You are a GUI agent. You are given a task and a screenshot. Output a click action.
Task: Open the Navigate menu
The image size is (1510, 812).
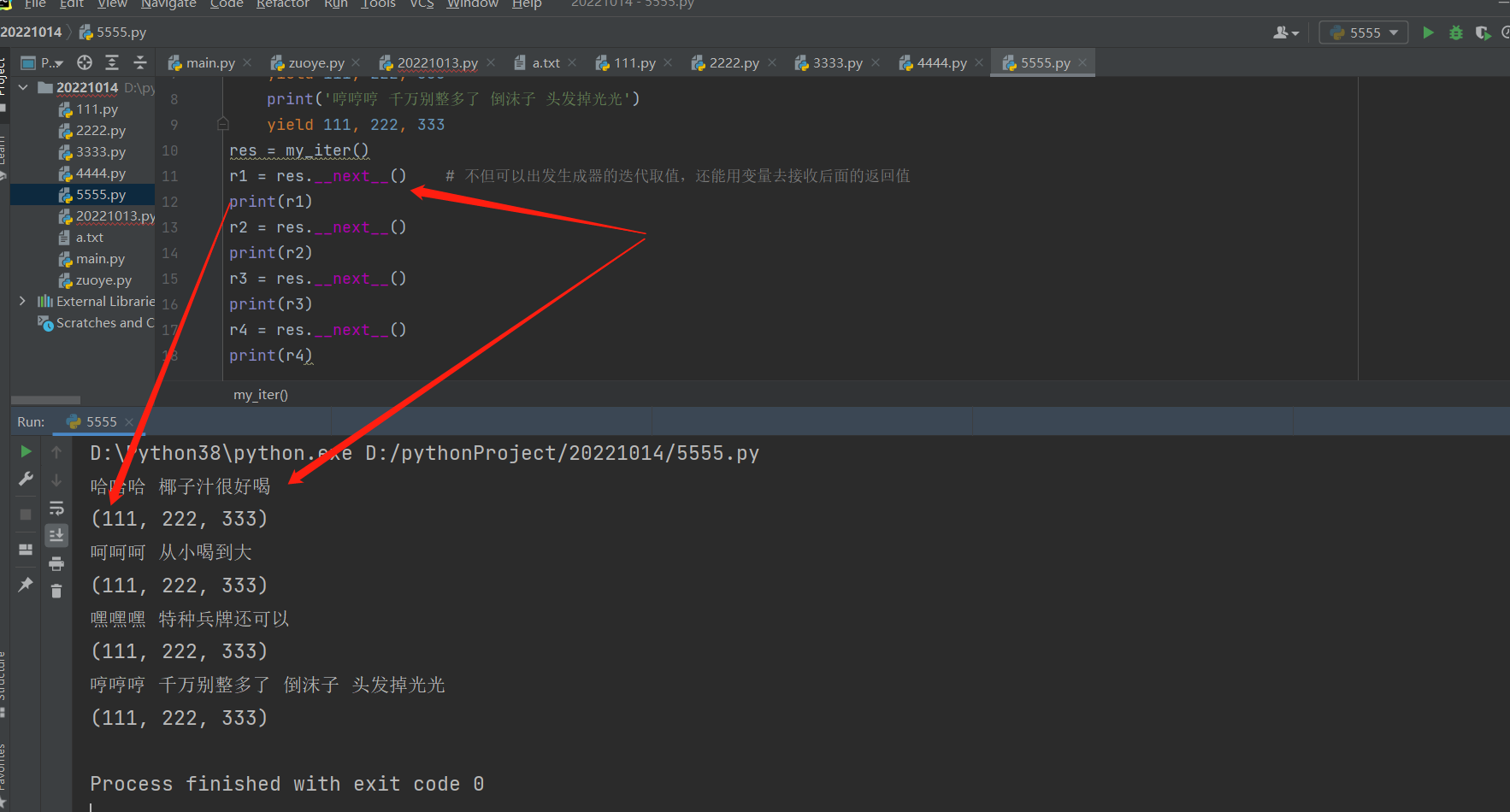pos(168,4)
